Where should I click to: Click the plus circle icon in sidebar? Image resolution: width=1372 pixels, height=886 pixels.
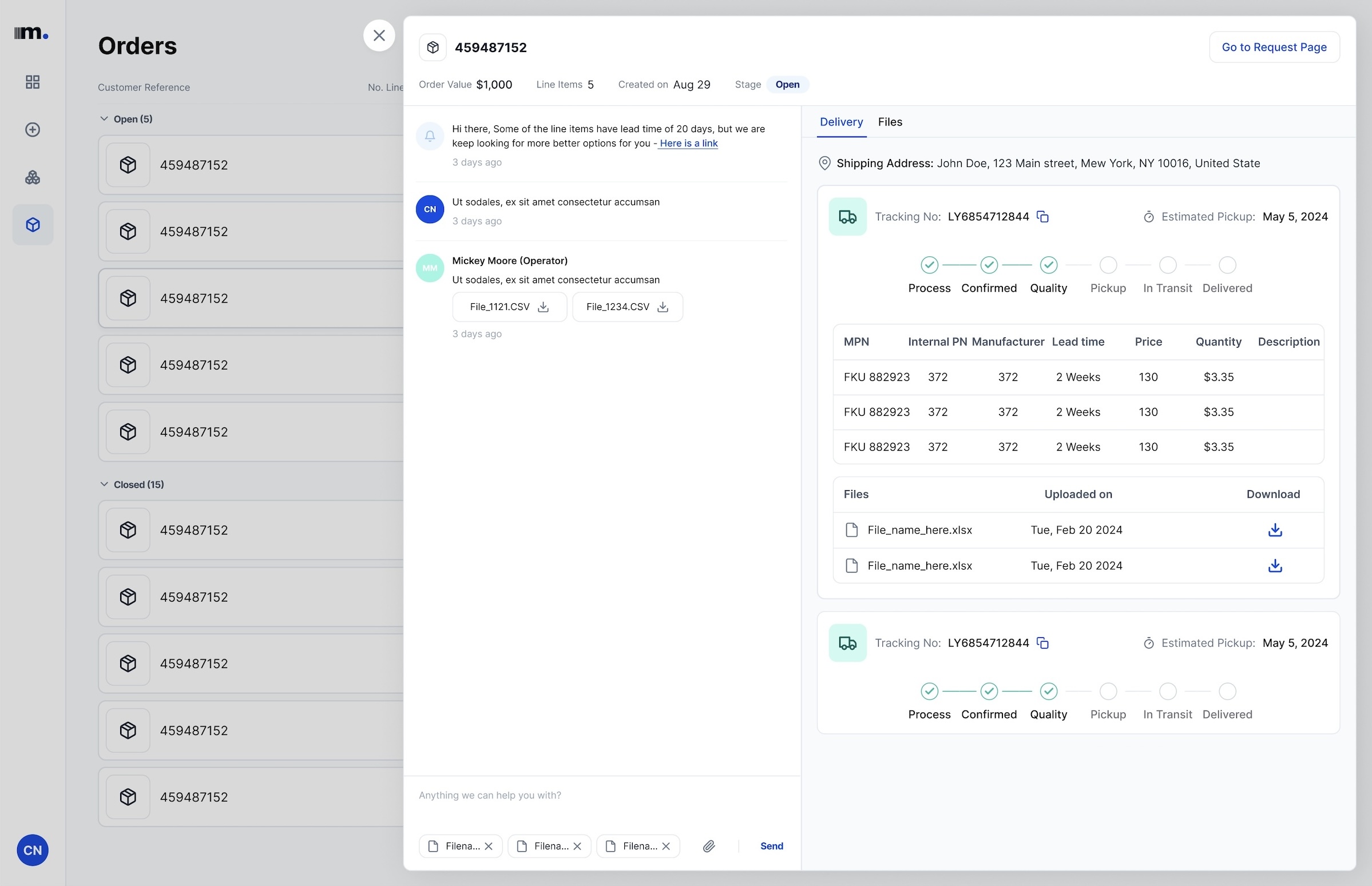33,129
